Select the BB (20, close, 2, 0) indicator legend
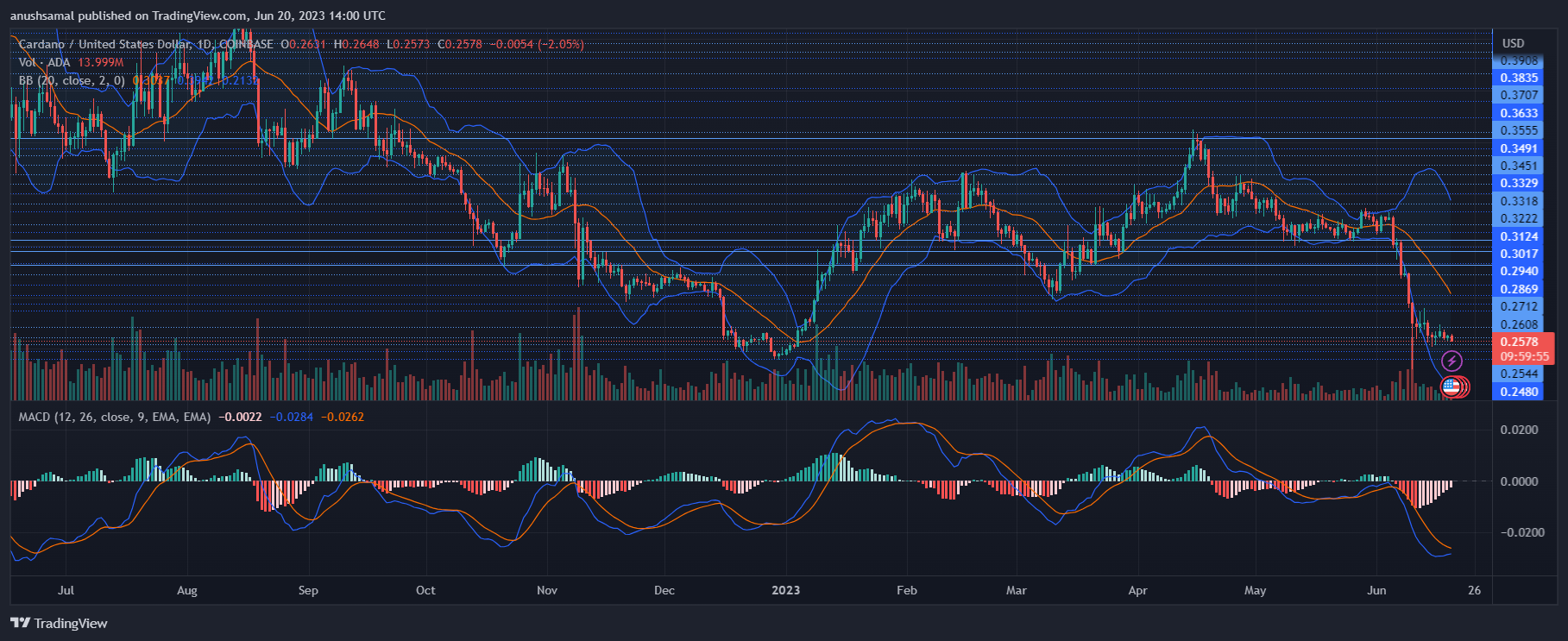The image size is (1568, 641). click(x=72, y=80)
